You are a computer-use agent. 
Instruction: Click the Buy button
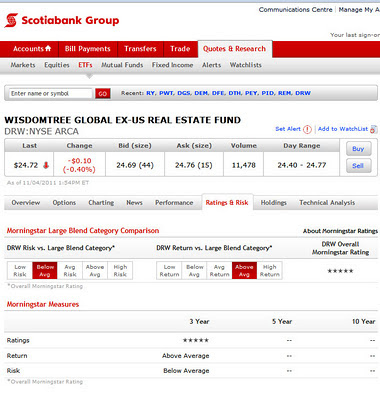tap(358, 149)
